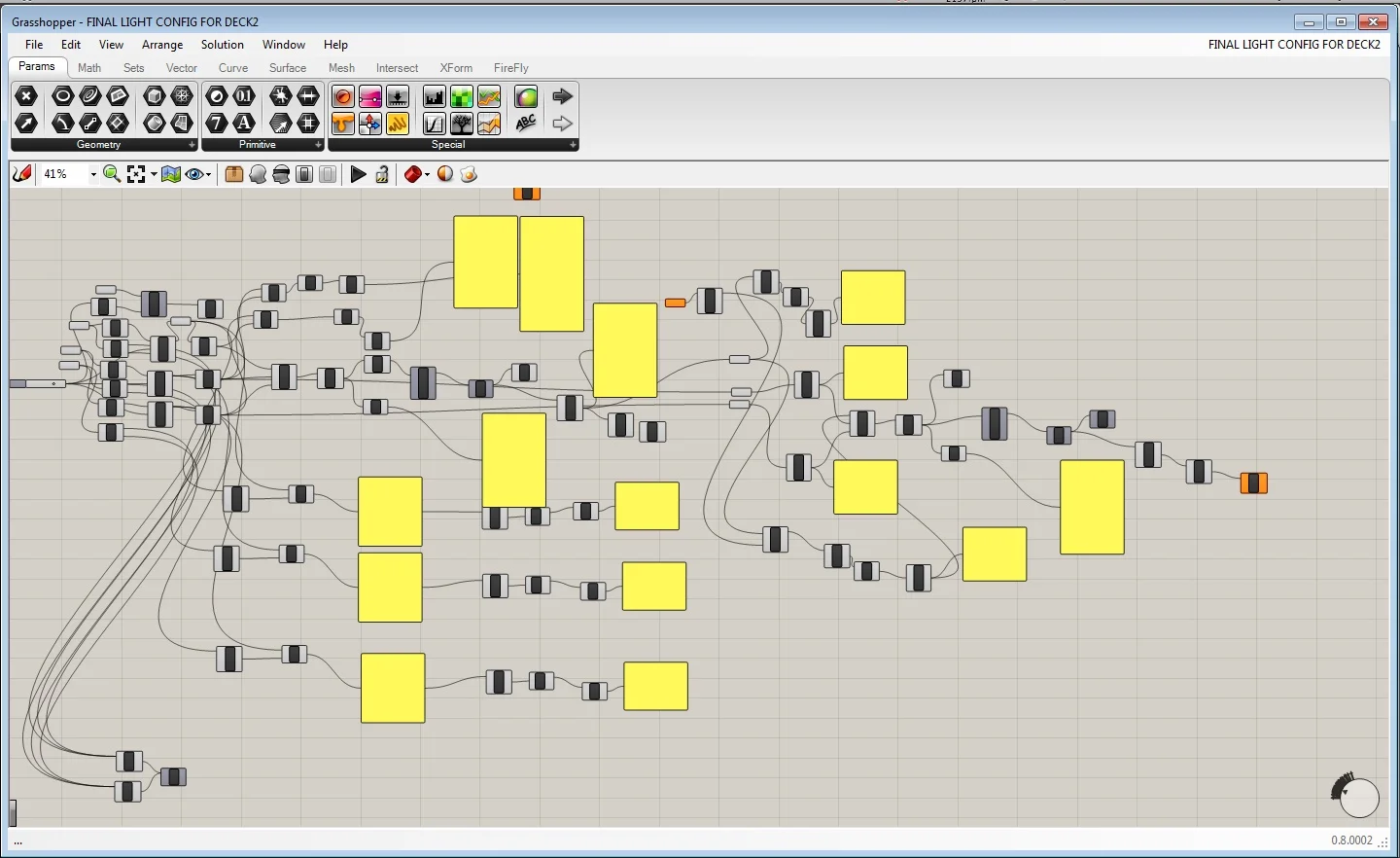Select the Circle parameter icon
This screenshot has width=1400, height=858.
point(63,95)
